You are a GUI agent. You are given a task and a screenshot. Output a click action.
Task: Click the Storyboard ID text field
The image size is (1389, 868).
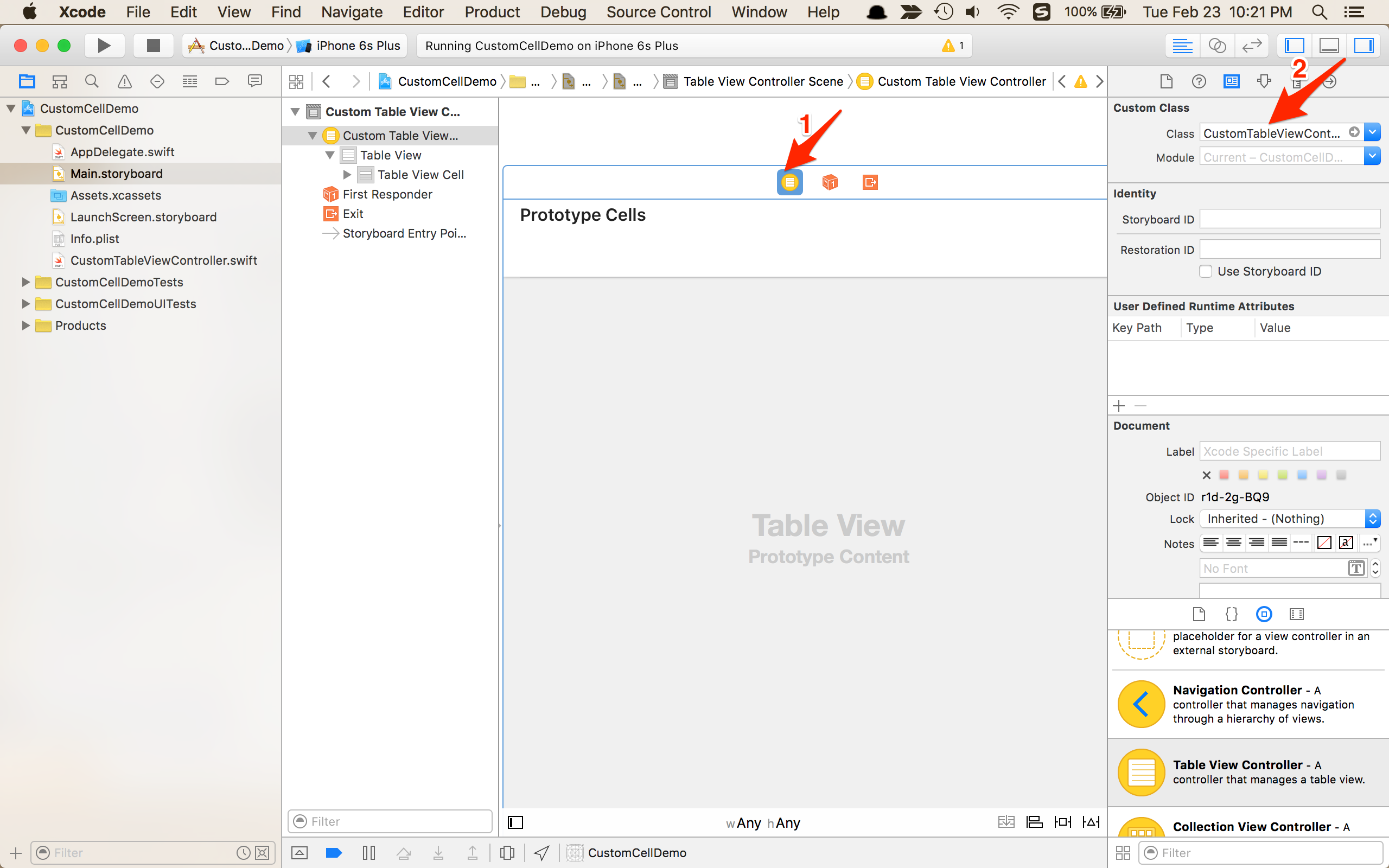(x=1289, y=219)
